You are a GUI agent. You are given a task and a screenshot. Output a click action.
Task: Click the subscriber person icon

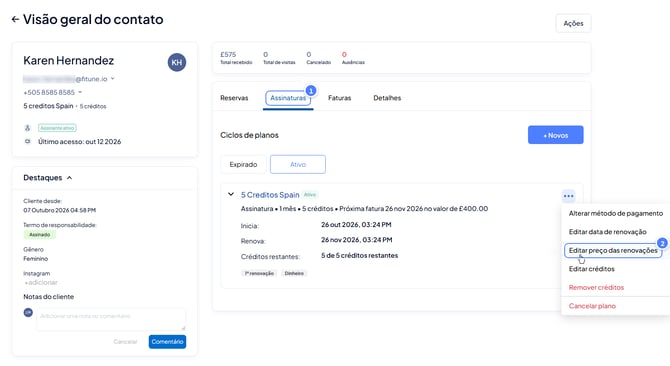pyautogui.click(x=28, y=128)
